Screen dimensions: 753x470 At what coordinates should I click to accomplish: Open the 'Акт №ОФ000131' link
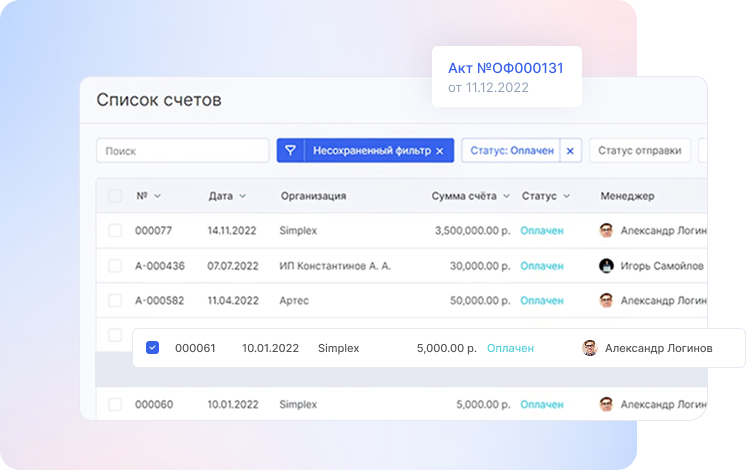[x=505, y=68]
